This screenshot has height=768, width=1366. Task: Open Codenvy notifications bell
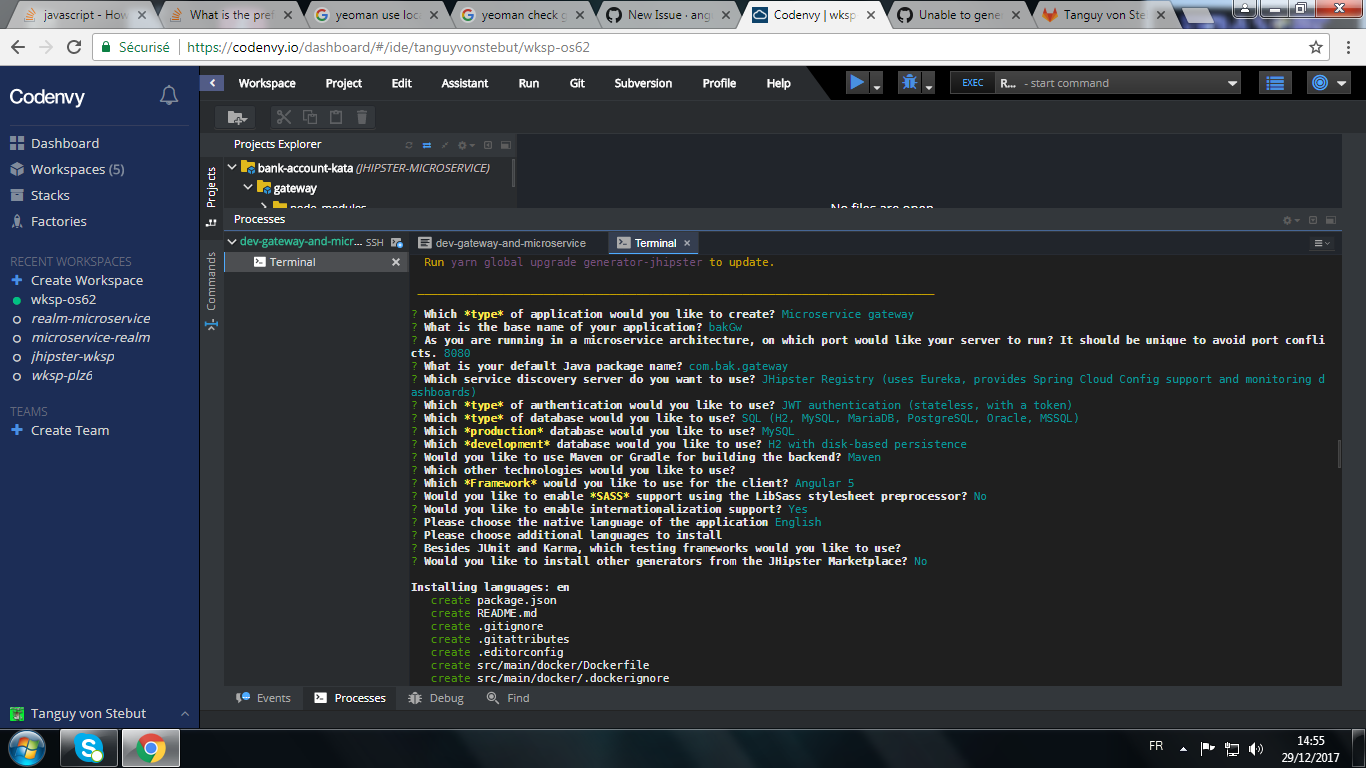coord(169,96)
